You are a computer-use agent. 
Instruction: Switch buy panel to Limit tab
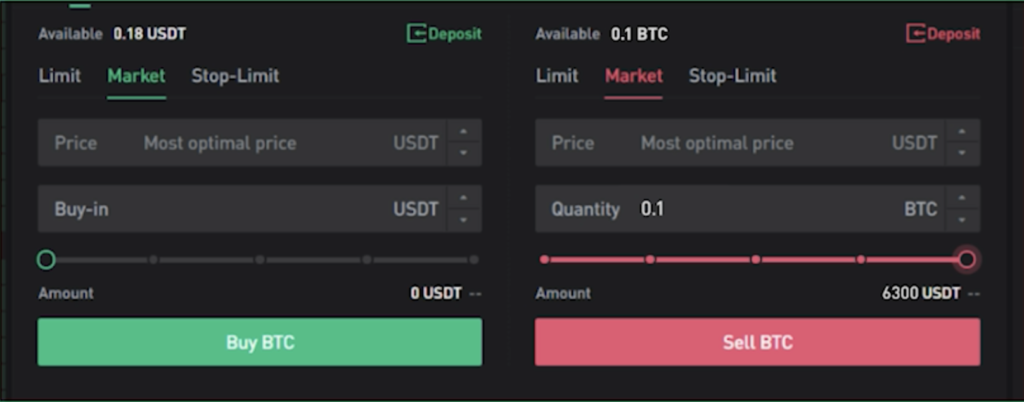click(60, 76)
